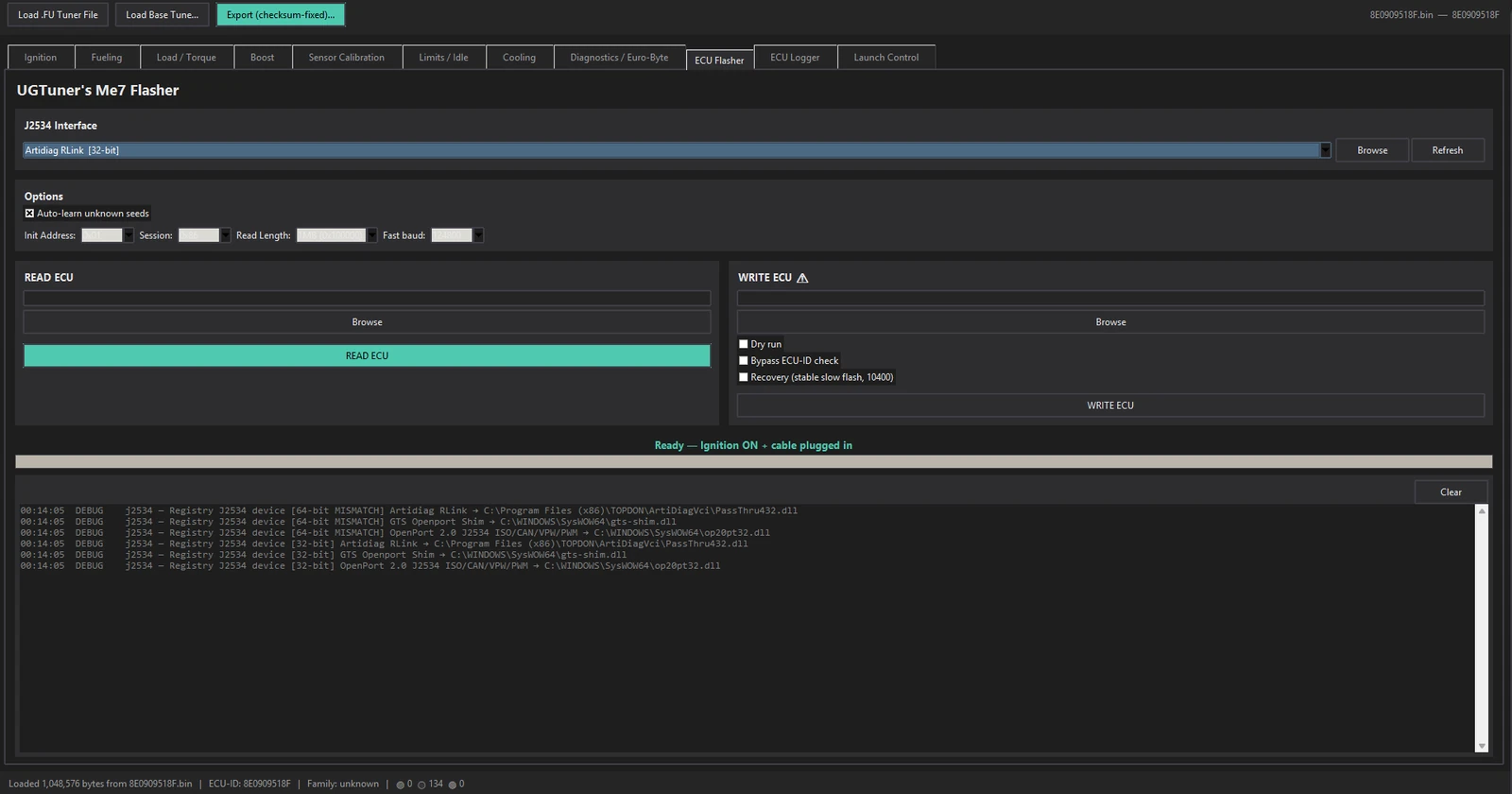Viewport: 1512px width, 794px height.
Task: Select the ECU Flasher tab
Action: pos(719,60)
